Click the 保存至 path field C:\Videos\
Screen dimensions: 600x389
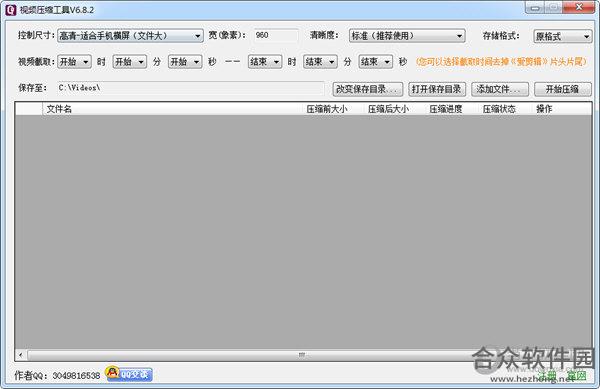coord(190,88)
